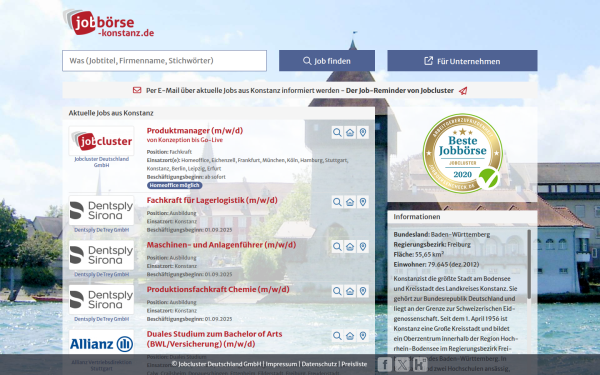The height and width of the screenshot is (375, 600).
Task: Open the Datenschutz footer link
Action: (x=319, y=364)
